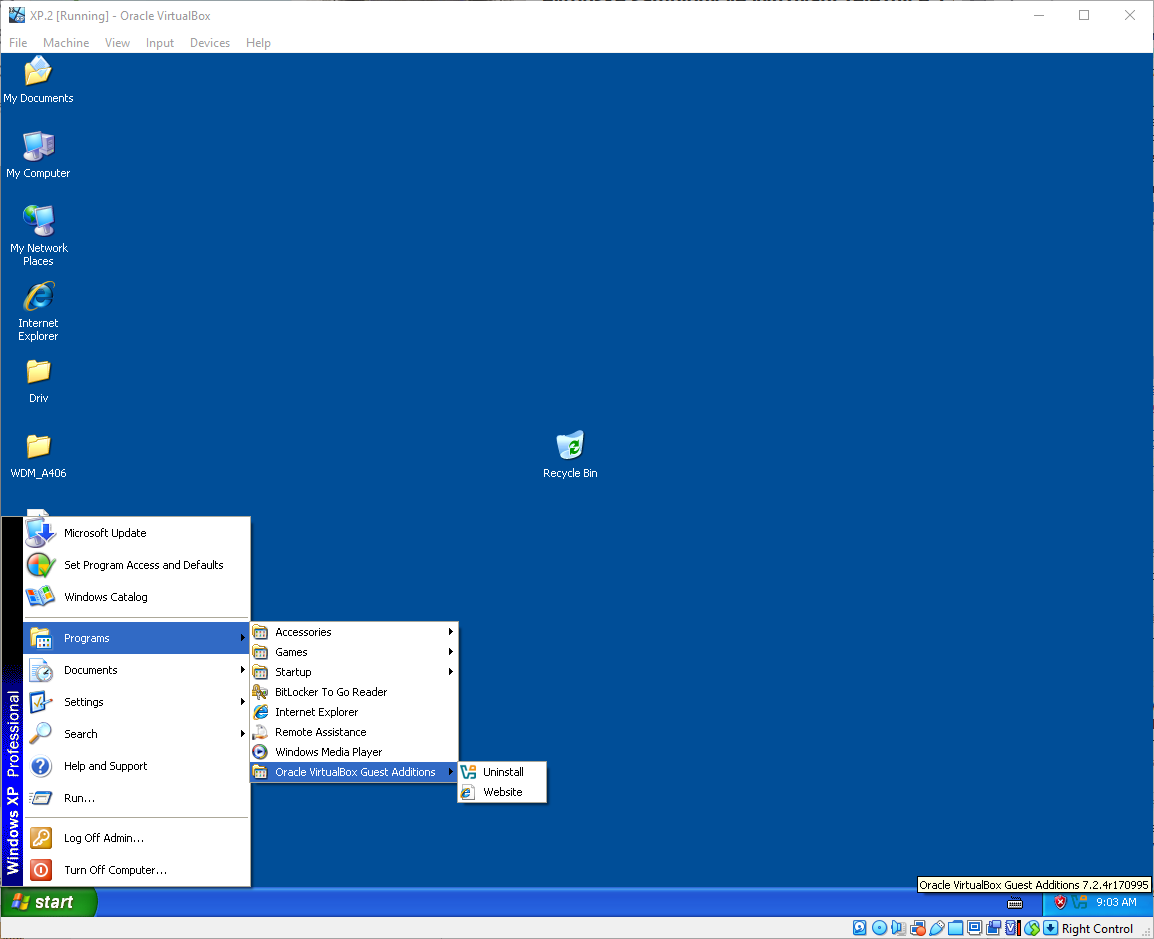Expand the Settings submenu arrow
The image size is (1154, 939).
coord(242,702)
